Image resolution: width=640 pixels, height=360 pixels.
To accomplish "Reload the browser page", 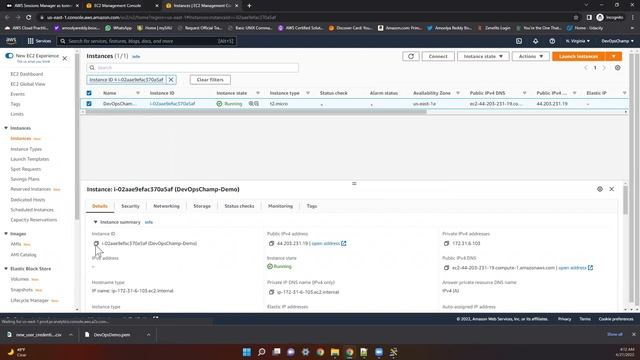I will point(29,17).
